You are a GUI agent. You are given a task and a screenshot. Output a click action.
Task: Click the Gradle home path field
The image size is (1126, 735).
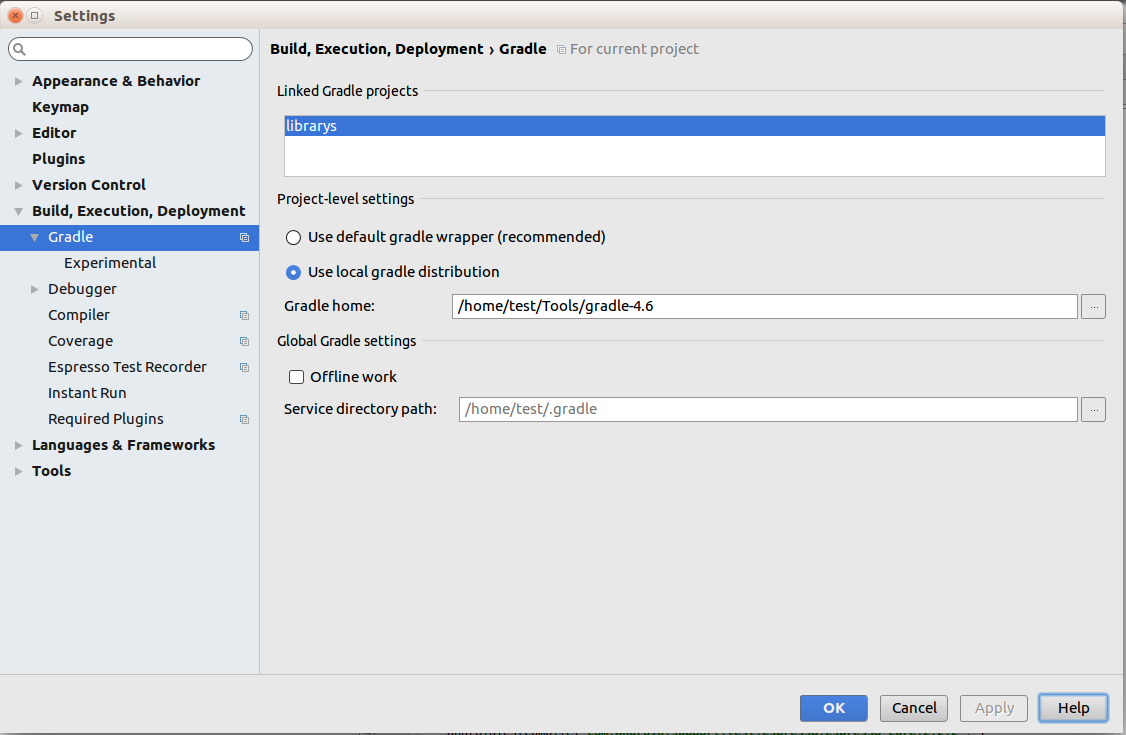point(764,306)
